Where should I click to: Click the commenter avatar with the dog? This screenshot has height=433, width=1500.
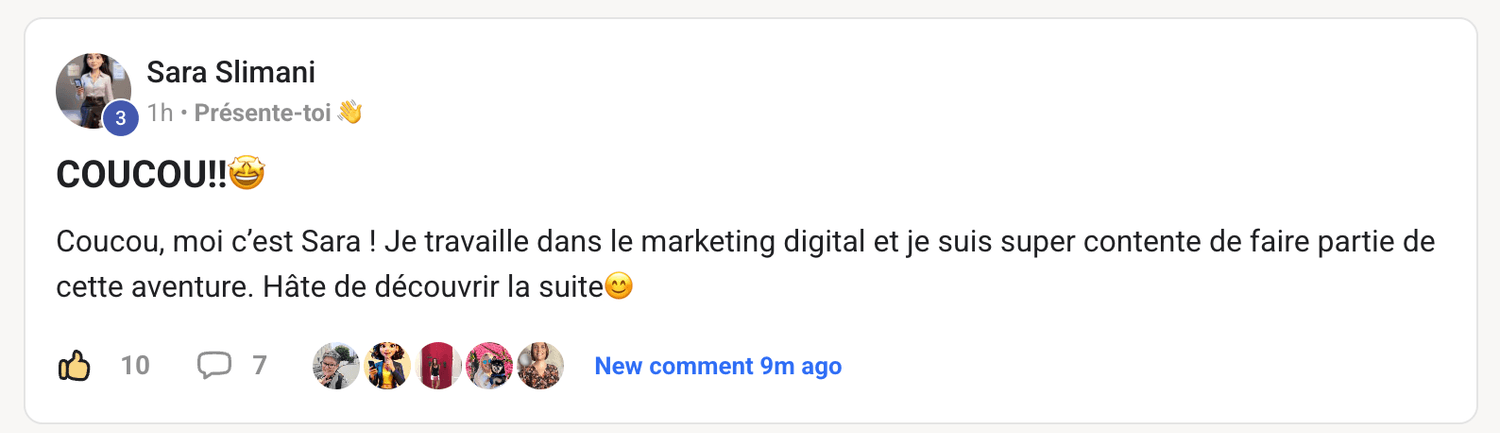click(x=489, y=366)
